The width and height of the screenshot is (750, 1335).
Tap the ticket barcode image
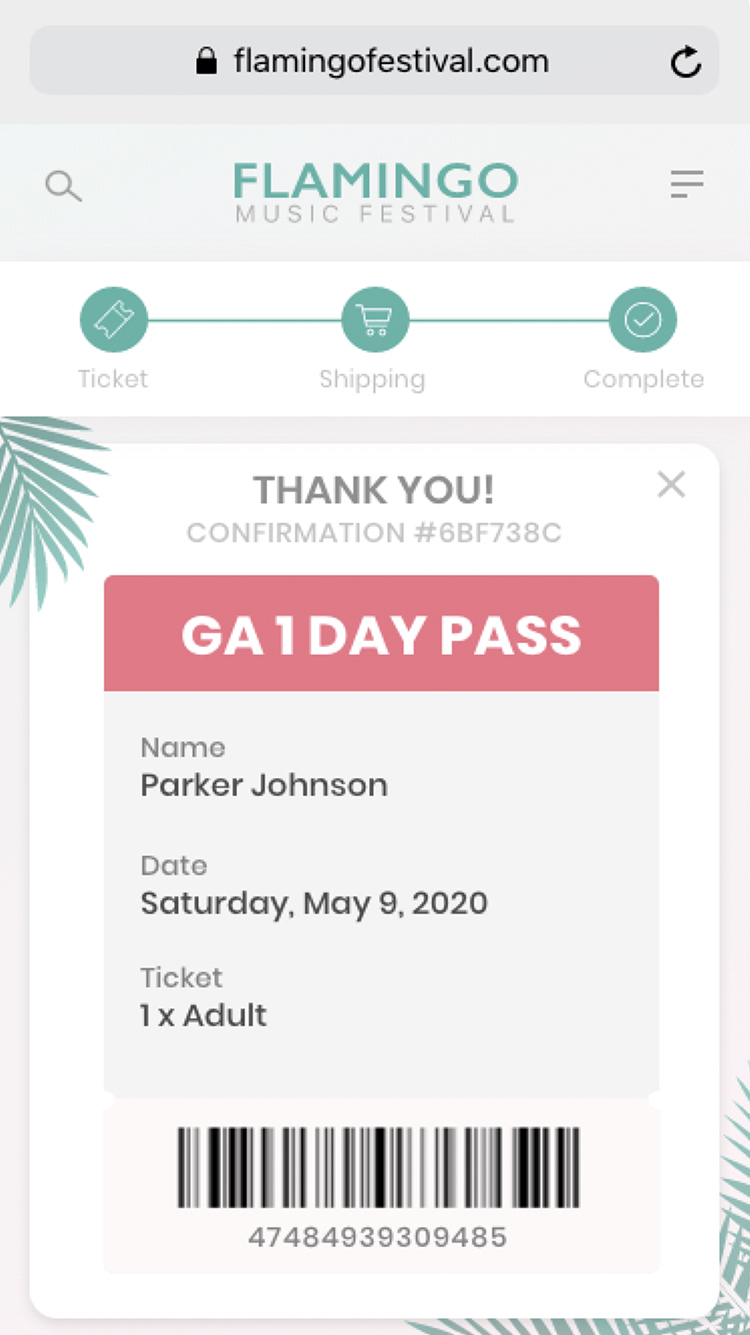pos(378,1167)
